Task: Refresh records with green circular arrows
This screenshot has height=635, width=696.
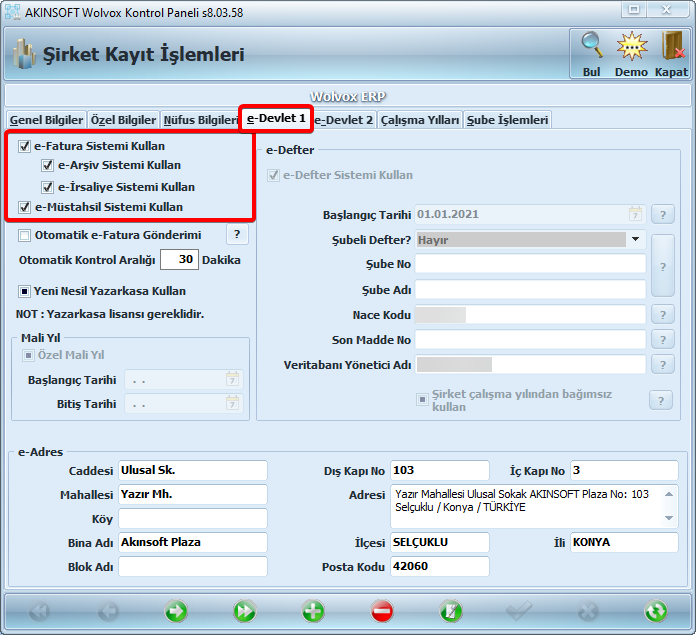Action: tap(656, 611)
